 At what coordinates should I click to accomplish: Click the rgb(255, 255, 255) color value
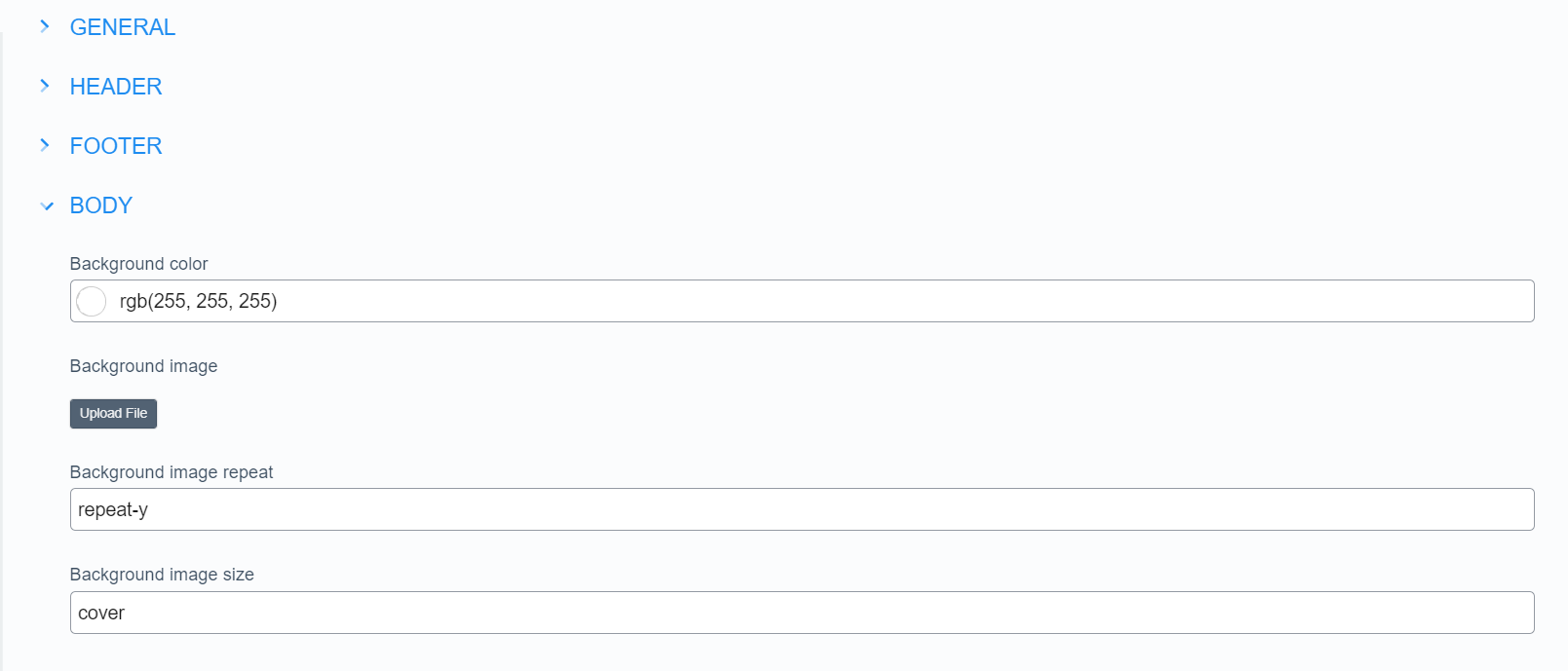[x=199, y=301]
